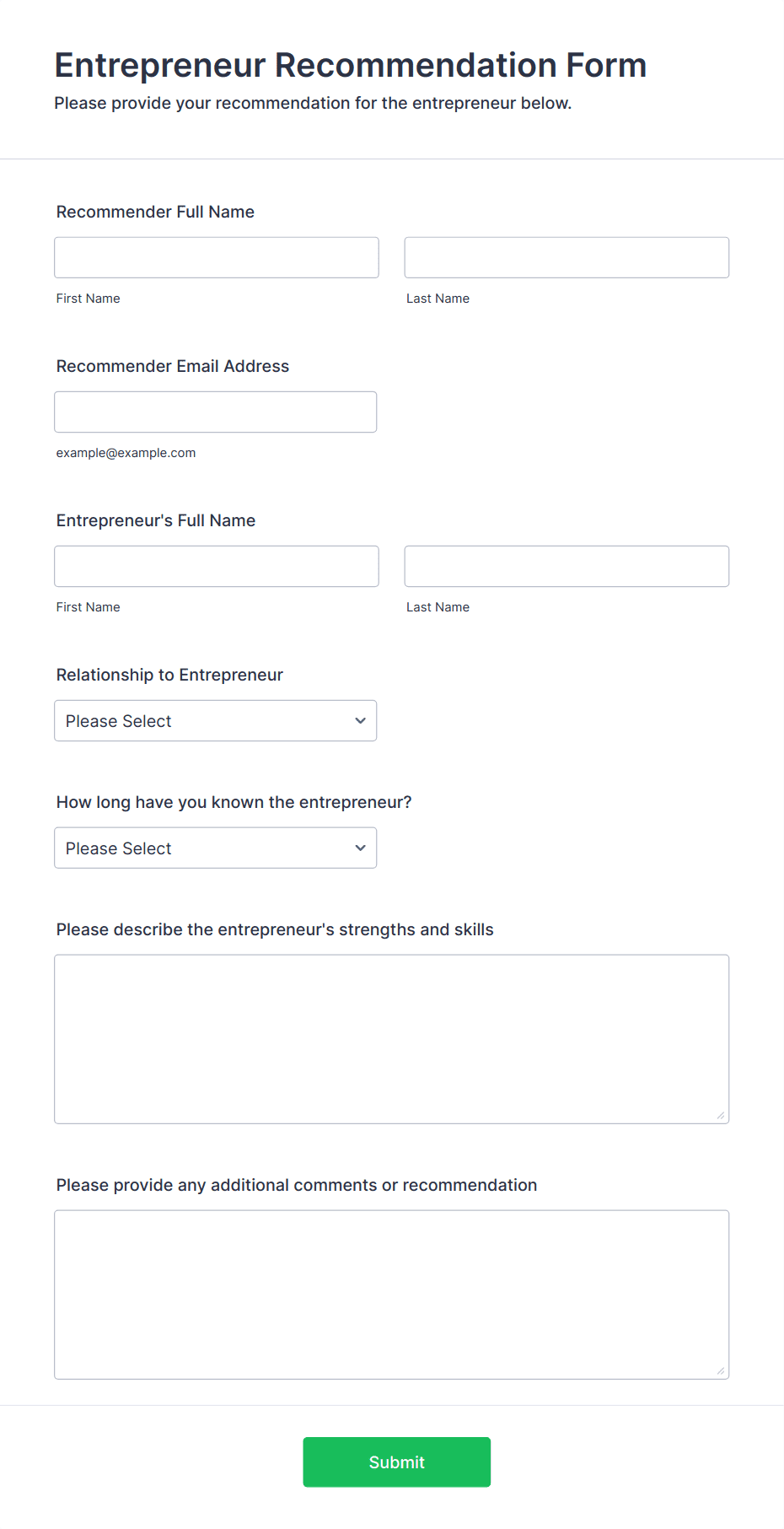
Task: Grab the resize handle of strengths and skills textarea
Action: click(x=721, y=1116)
